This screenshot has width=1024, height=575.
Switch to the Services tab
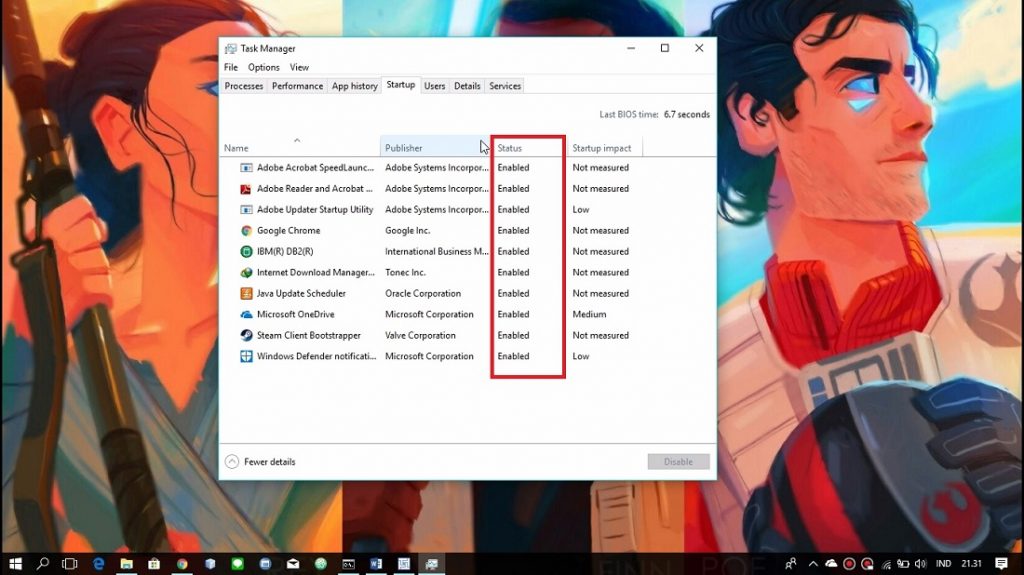pos(505,86)
